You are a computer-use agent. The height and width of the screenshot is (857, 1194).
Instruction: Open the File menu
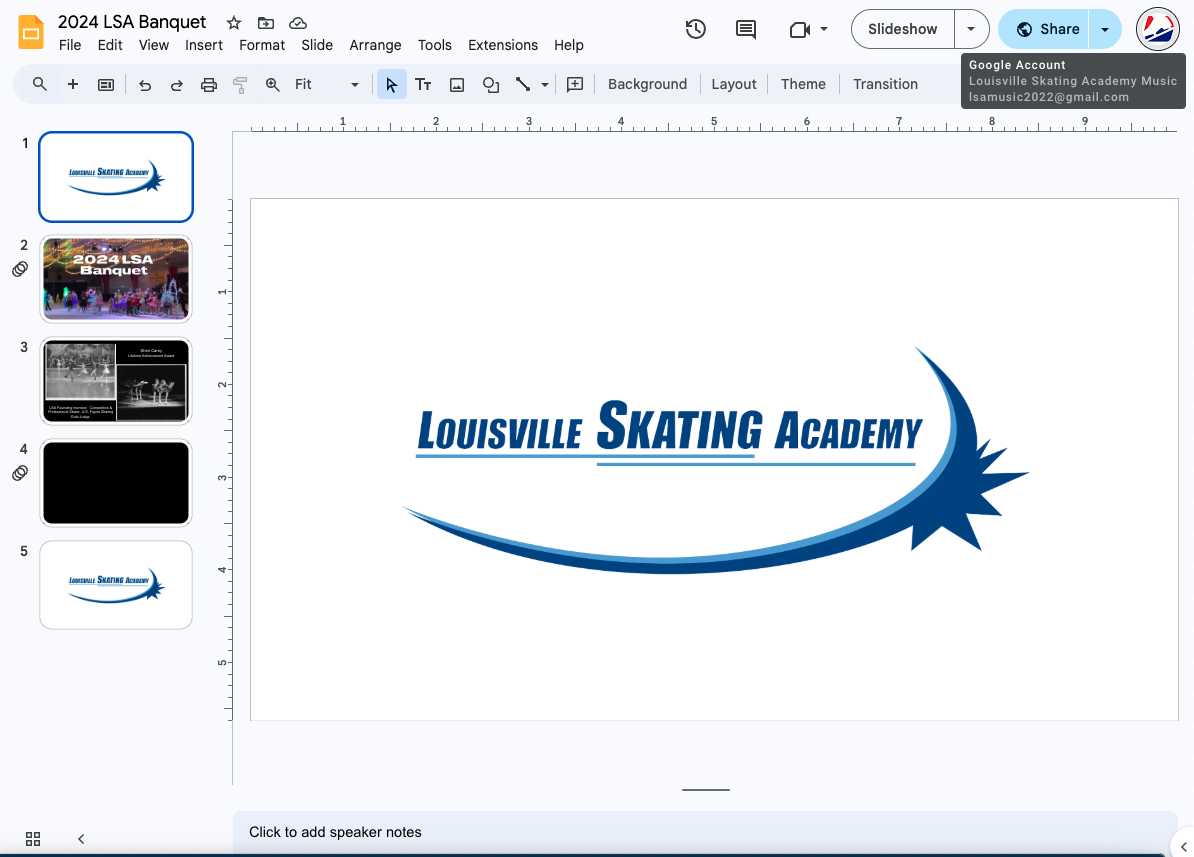point(70,45)
